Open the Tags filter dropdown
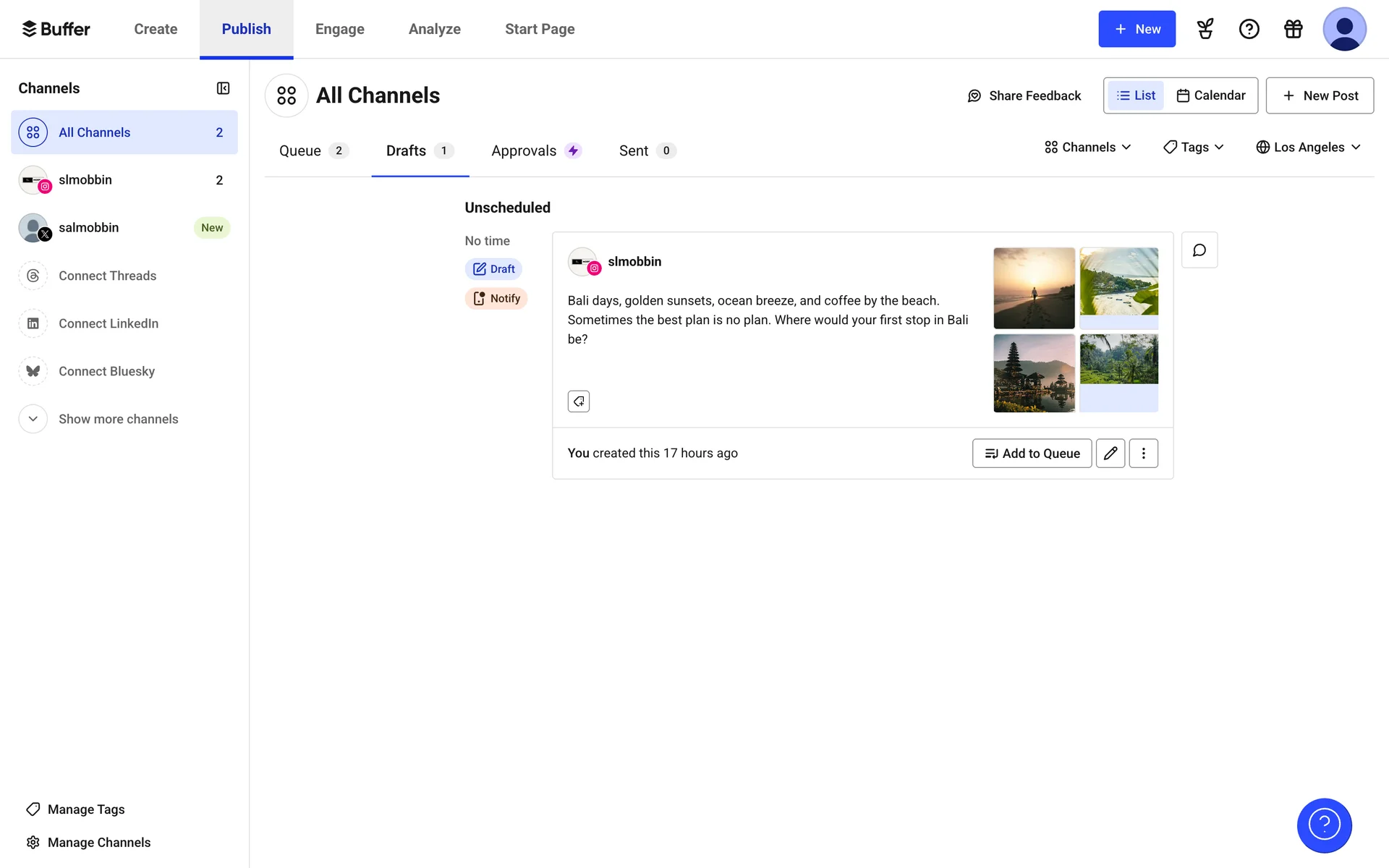 [1193, 148]
